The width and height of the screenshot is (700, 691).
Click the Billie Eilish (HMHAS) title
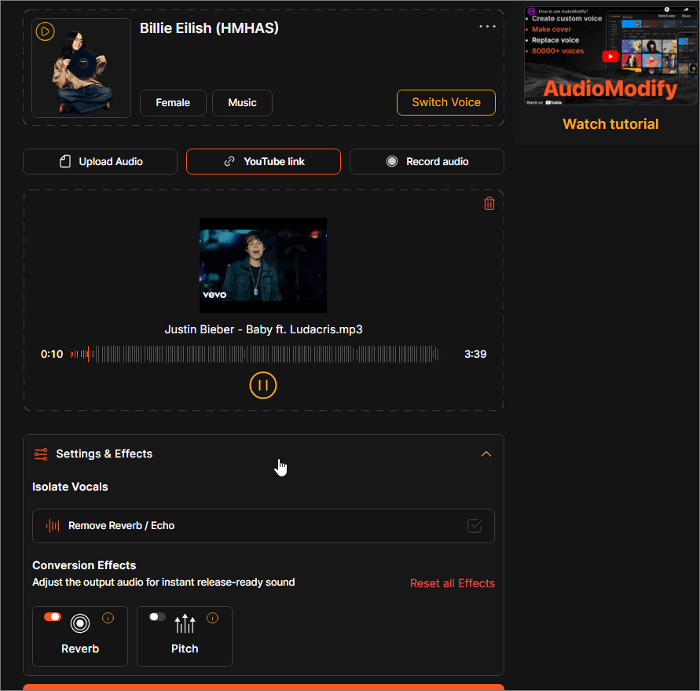click(209, 28)
